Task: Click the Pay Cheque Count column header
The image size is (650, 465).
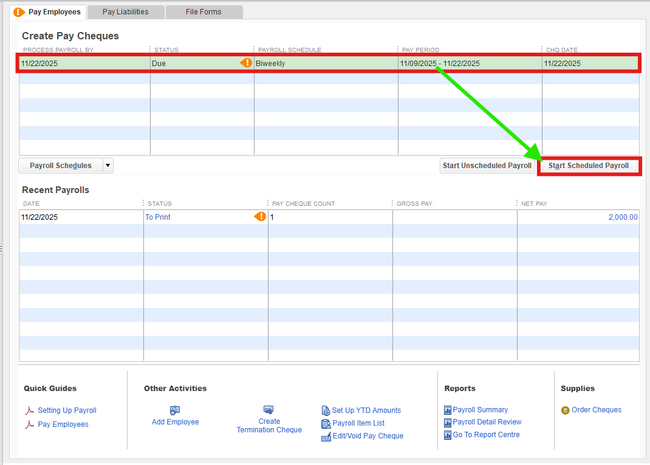Action: (x=303, y=203)
